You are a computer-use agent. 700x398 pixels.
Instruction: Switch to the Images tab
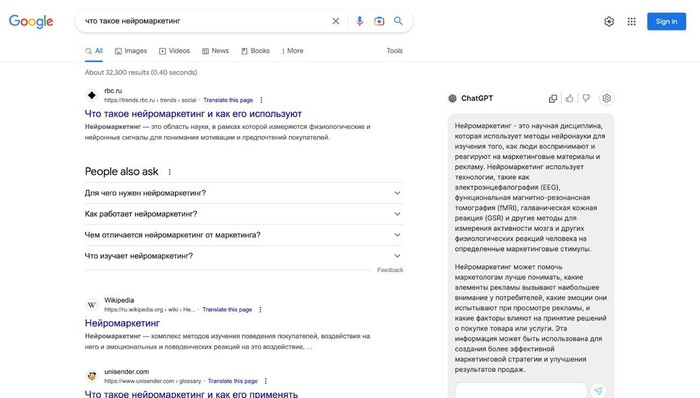point(131,51)
